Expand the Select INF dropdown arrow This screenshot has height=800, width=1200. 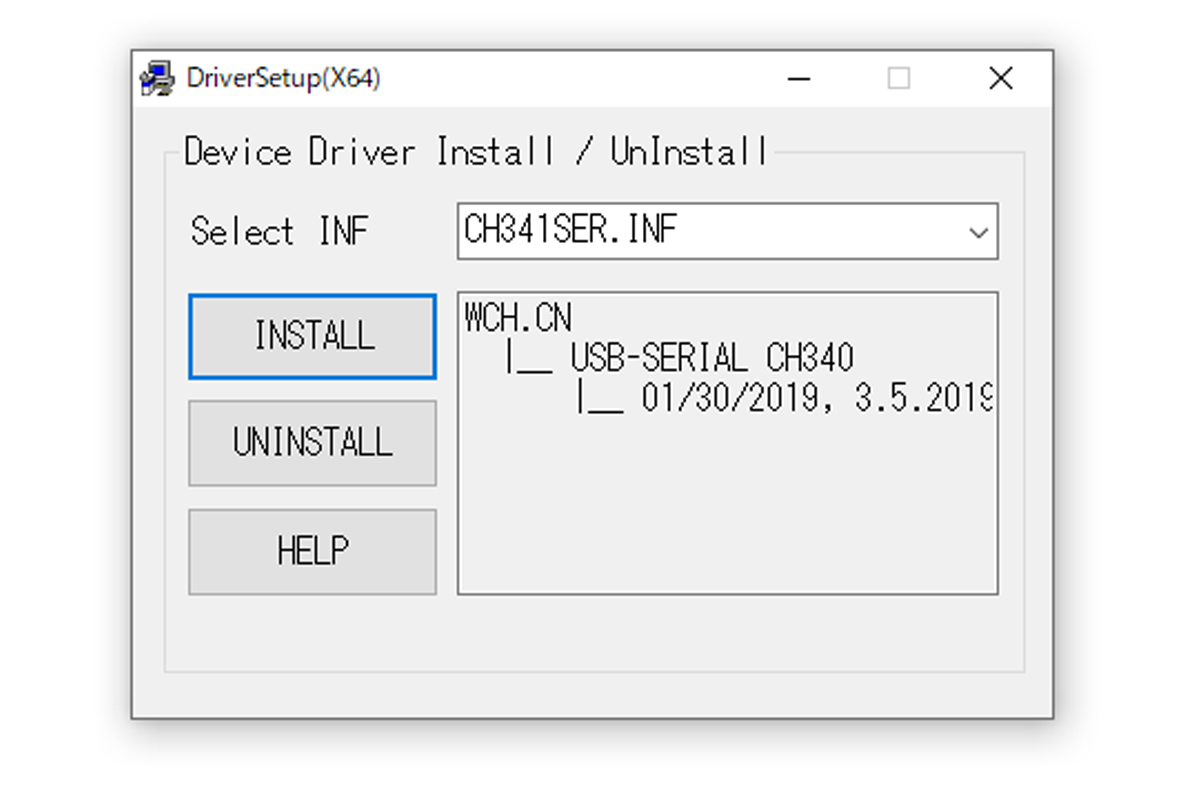coord(978,232)
